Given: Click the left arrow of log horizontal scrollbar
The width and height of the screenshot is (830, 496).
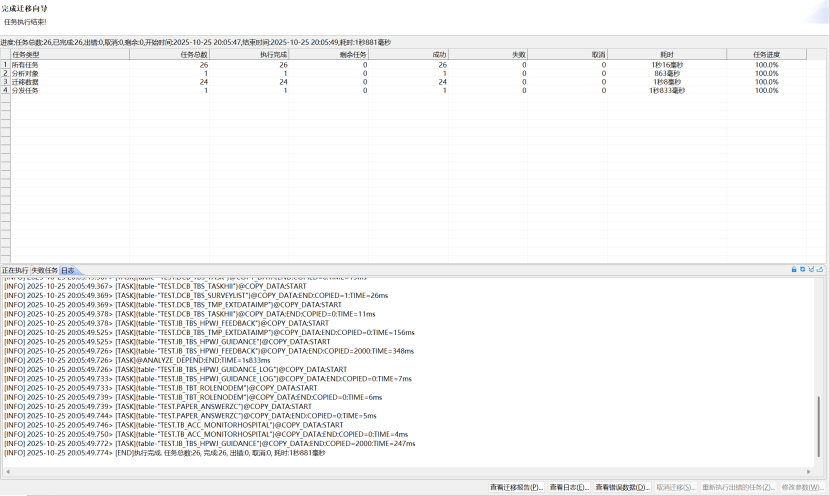Looking at the screenshot, I should pos(7,472).
